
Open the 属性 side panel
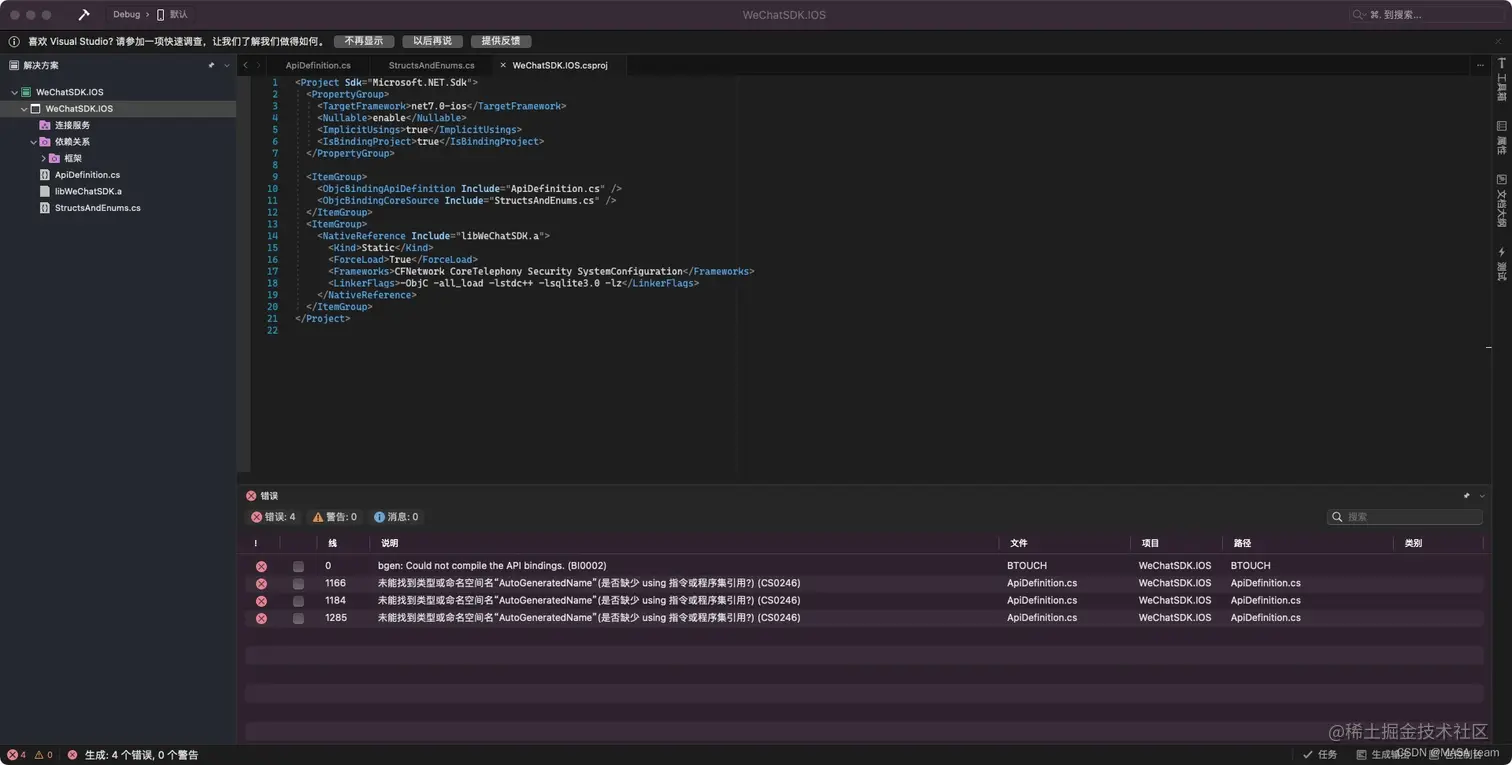(1501, 138)
